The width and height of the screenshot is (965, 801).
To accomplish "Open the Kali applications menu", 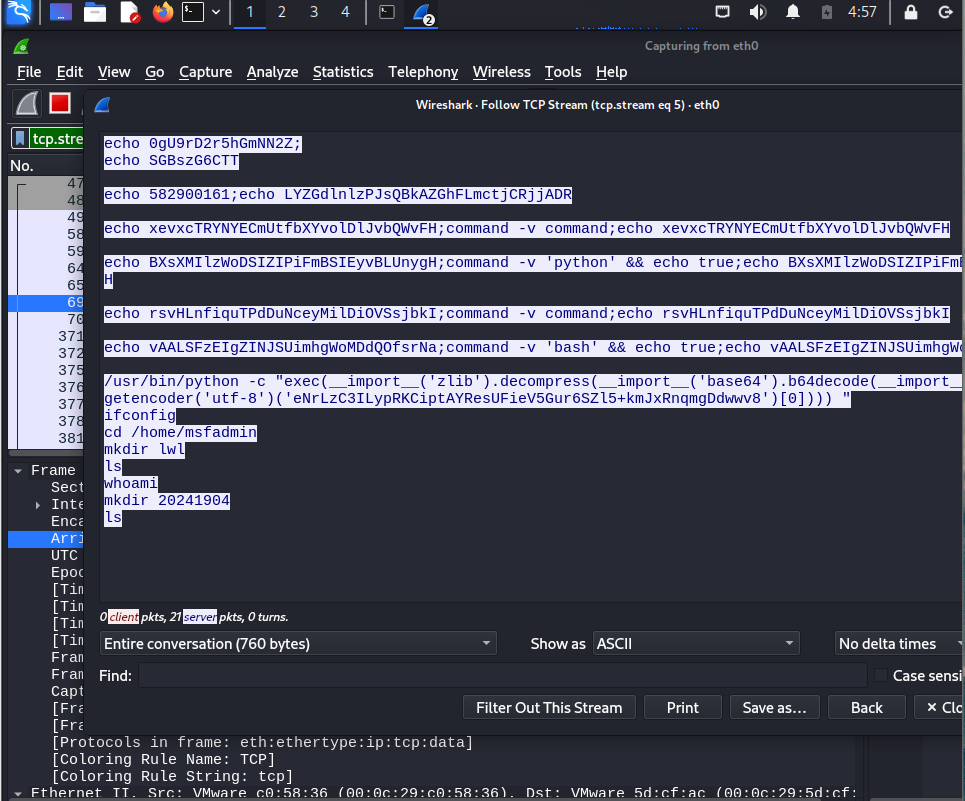I will click(x=18, y=12).
